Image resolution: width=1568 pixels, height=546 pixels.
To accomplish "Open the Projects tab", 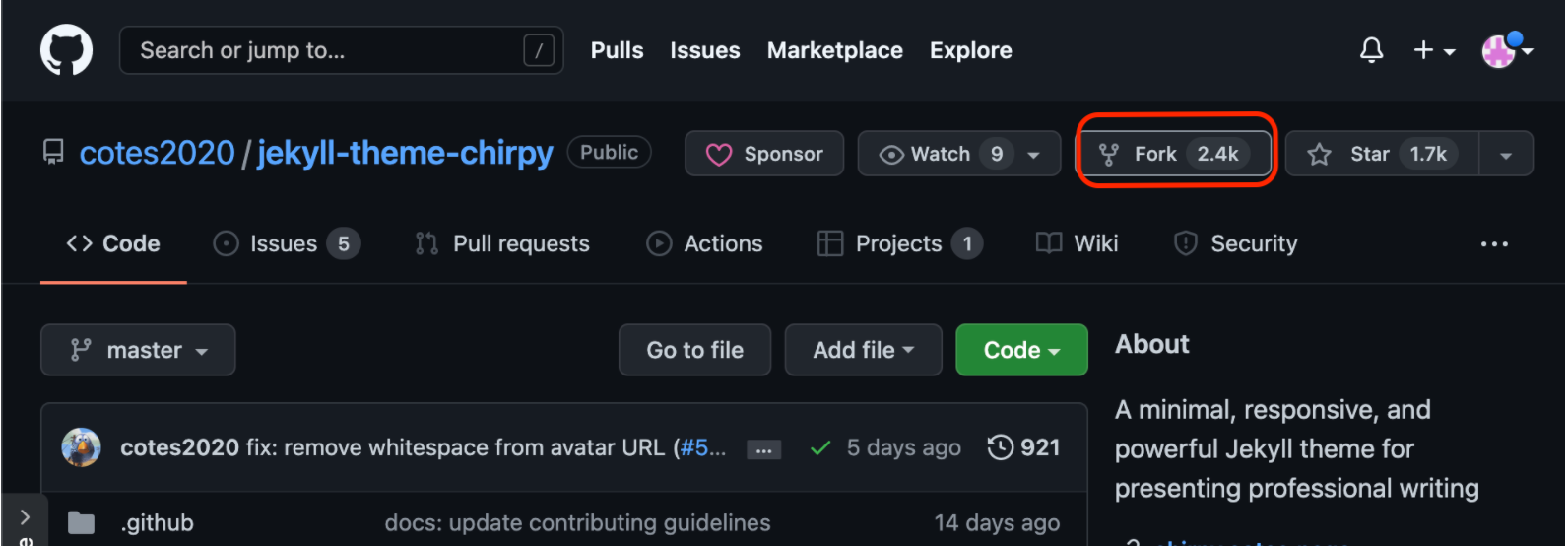I will [x=900, y=243].
